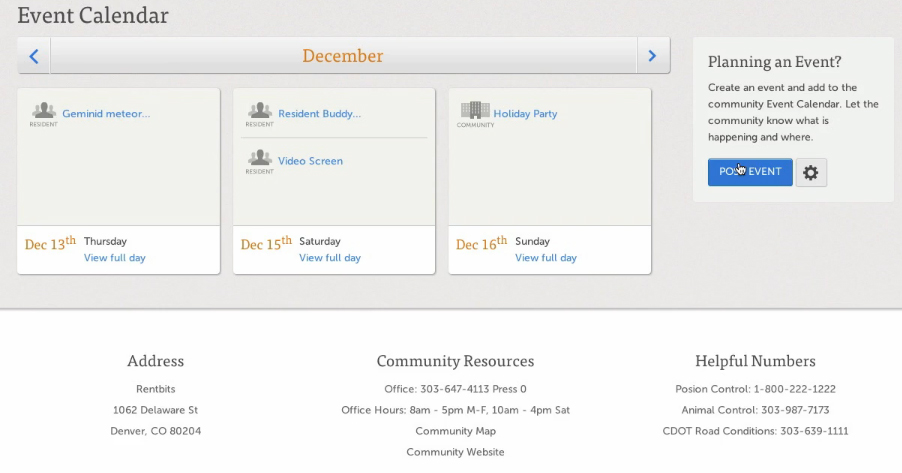Go to the previous month with left arrow
This screenshot has width=902, height=473.
pos(34,56)
